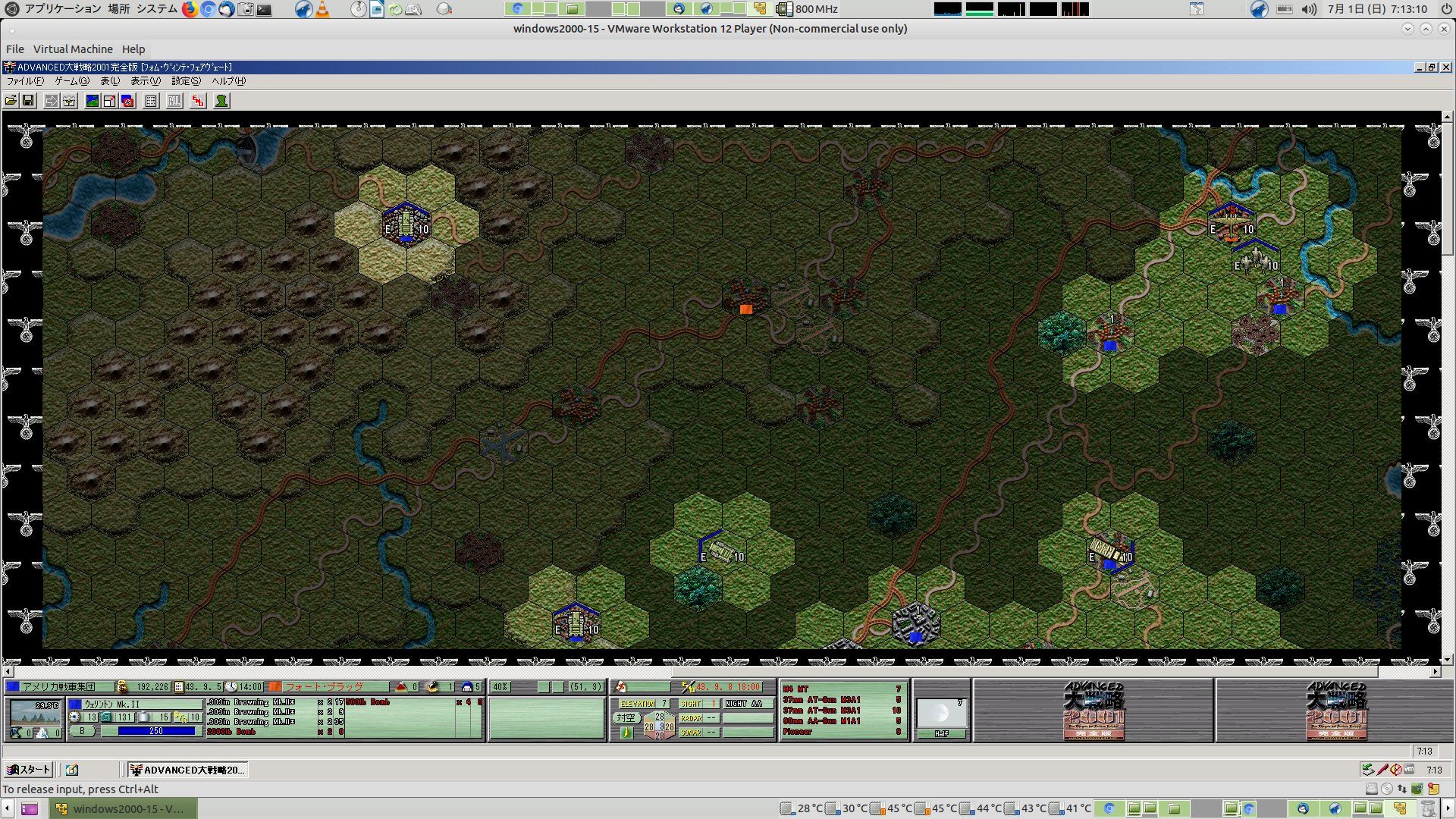Click the スタート start button in taskbar
The image size is (1456, 819).
[28, 770]
